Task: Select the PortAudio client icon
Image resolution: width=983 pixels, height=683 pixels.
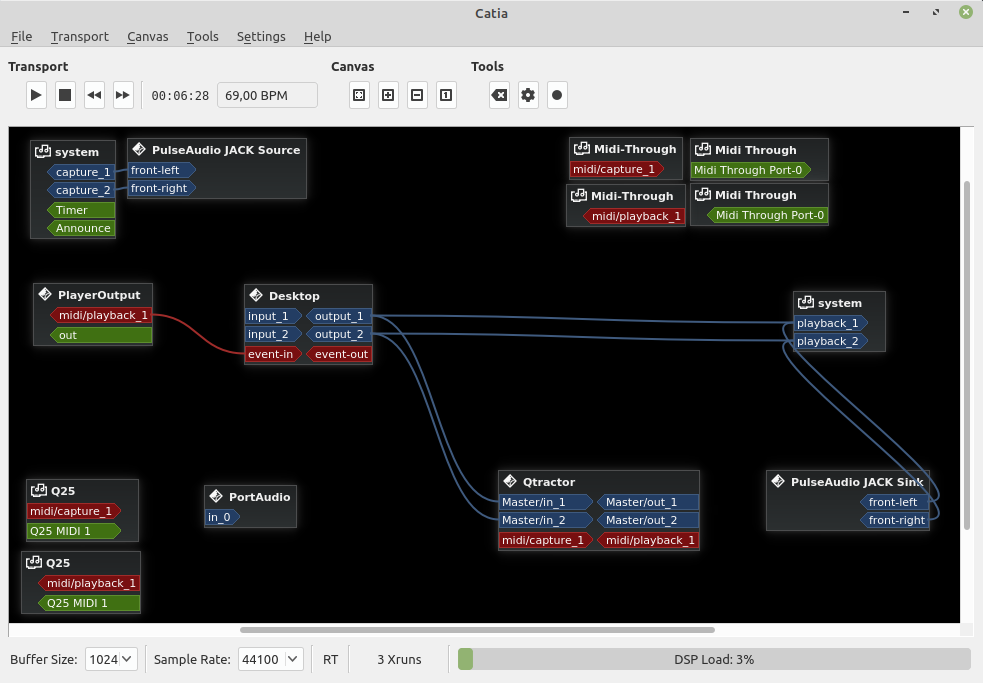Action: [x=216, y=496]
